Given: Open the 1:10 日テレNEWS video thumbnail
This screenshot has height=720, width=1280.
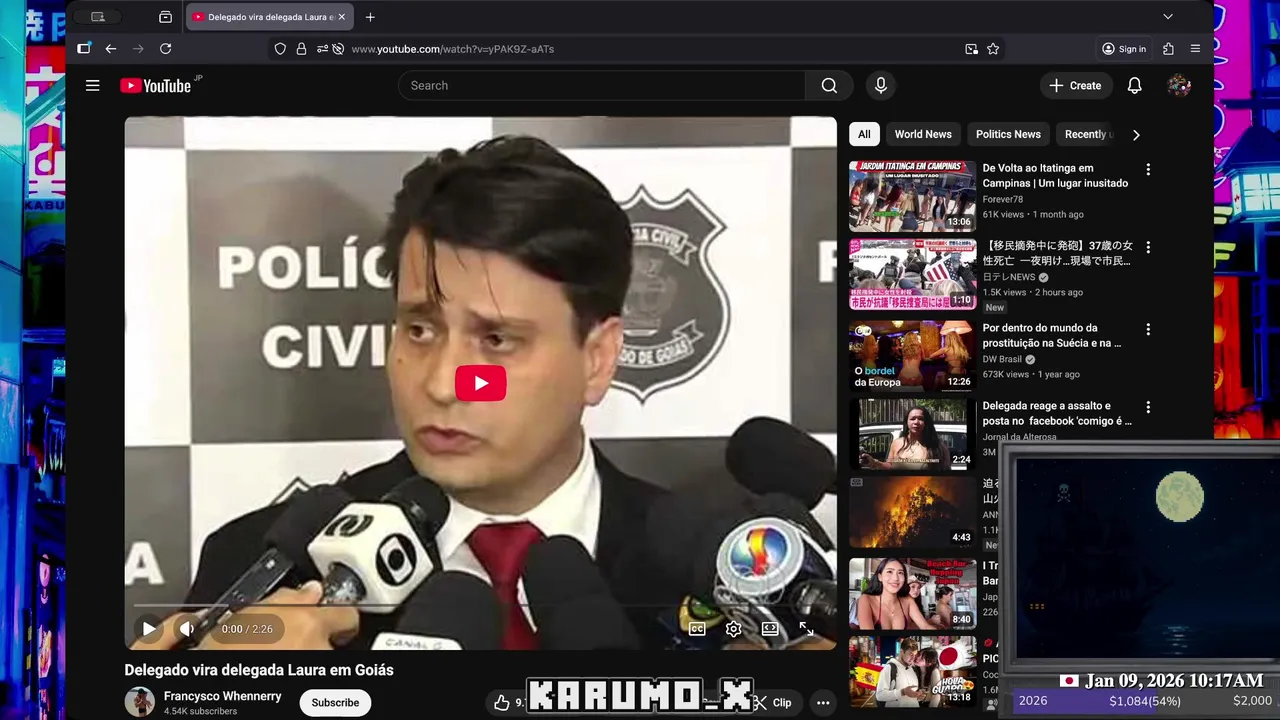Looking at the screenshot, I should pos(912,275).
